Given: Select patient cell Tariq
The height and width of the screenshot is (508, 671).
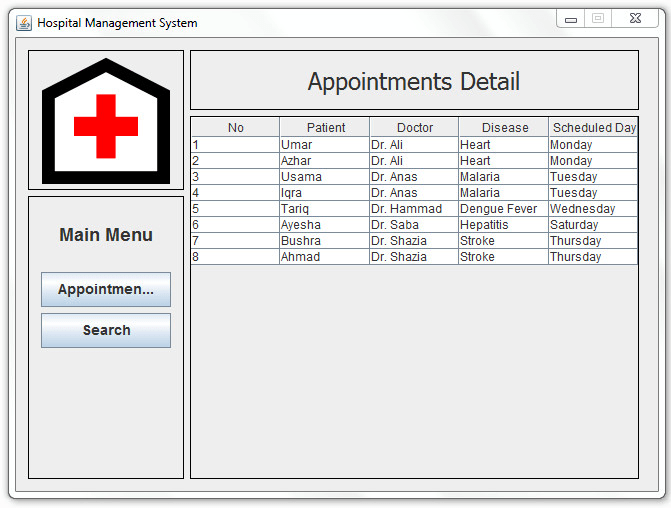Looking at the screenshot, I should [325, 208].
